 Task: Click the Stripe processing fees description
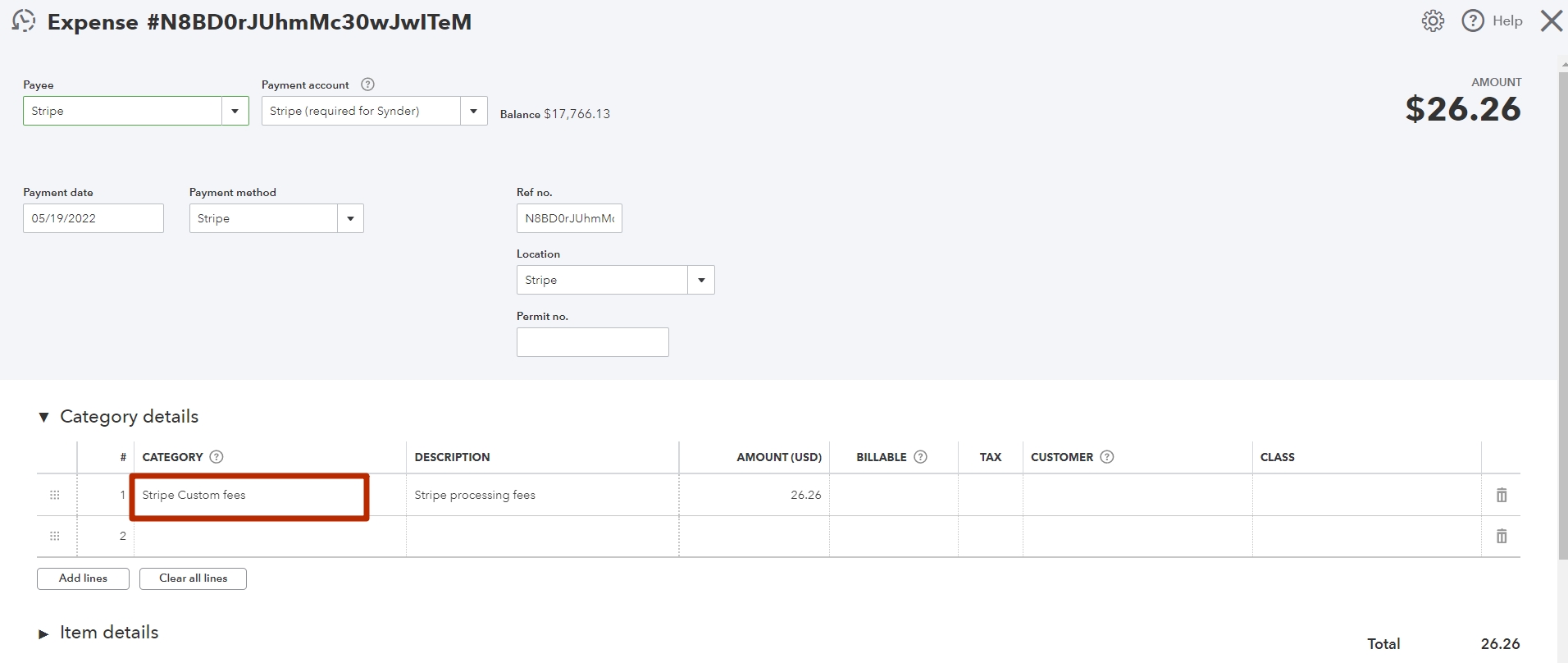[x=475, y=495]
